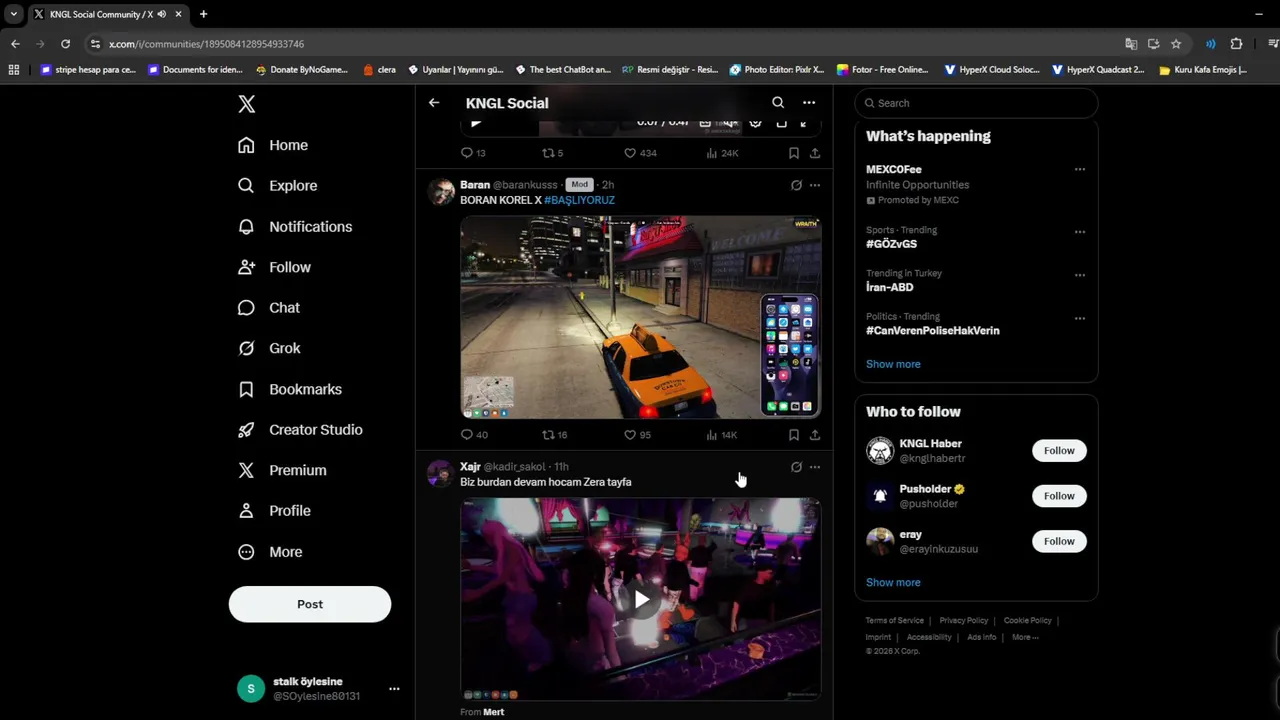Reply to the post with 13 comments
This screenshot has width=1280, height=720.
472,153
